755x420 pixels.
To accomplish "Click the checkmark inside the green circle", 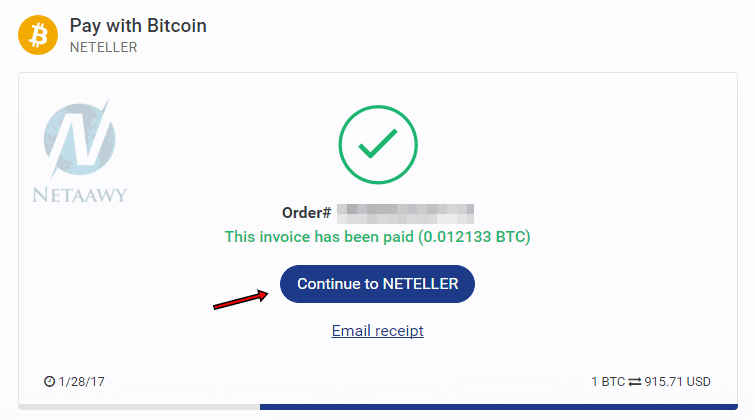I will point(378,144).
